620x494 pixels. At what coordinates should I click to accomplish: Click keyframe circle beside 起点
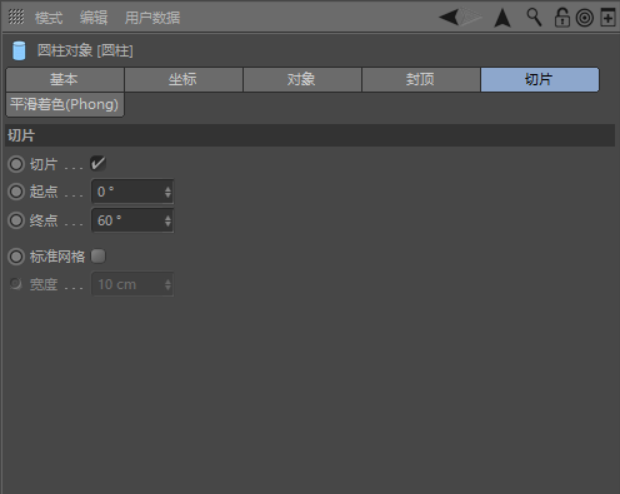16,192
